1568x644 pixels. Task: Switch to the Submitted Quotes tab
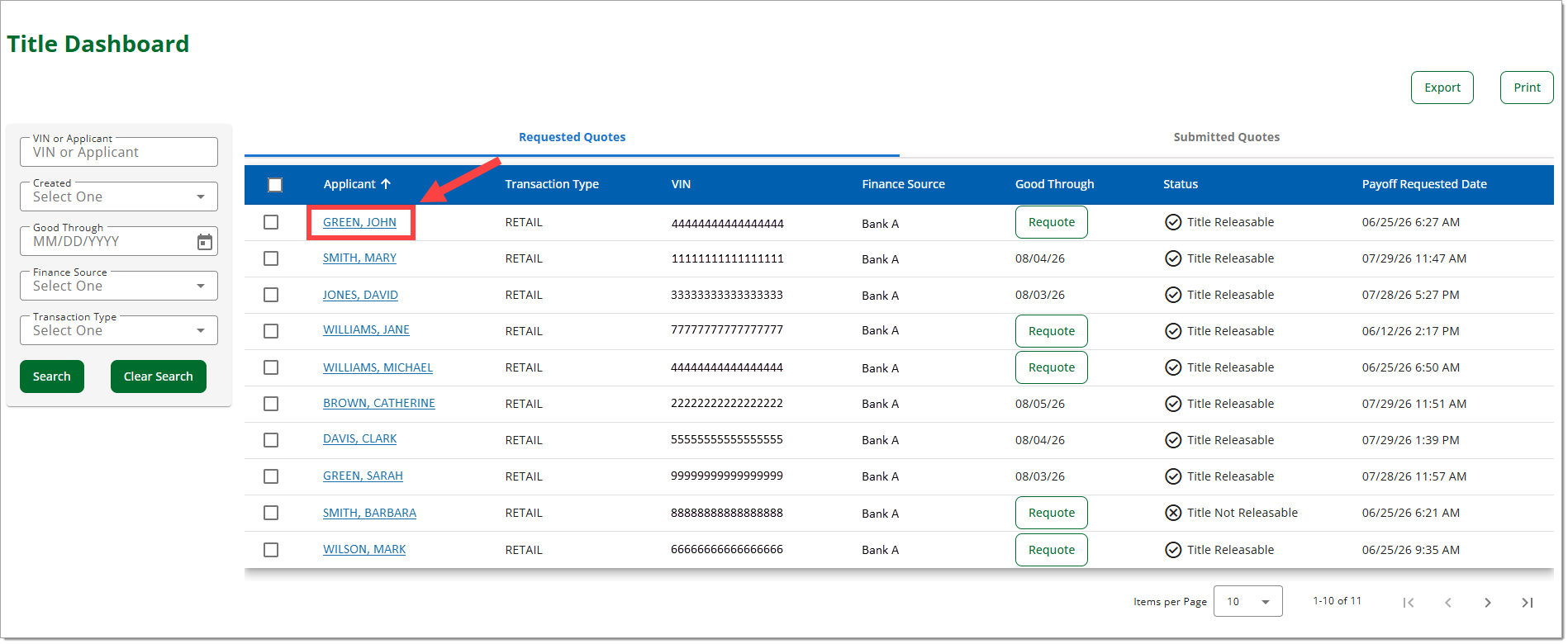click(x=1226, y=137)
